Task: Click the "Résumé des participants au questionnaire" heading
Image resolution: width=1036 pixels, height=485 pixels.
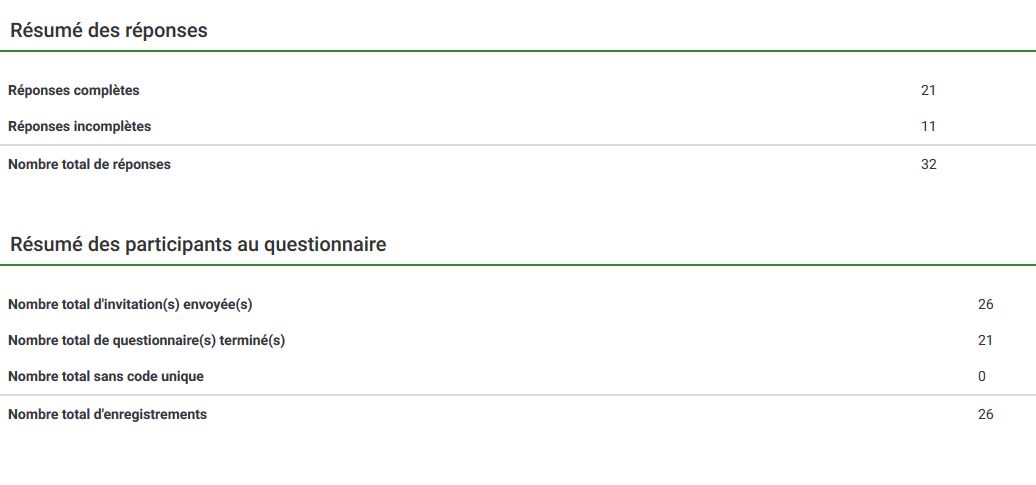Action: [x=198, y=245]
